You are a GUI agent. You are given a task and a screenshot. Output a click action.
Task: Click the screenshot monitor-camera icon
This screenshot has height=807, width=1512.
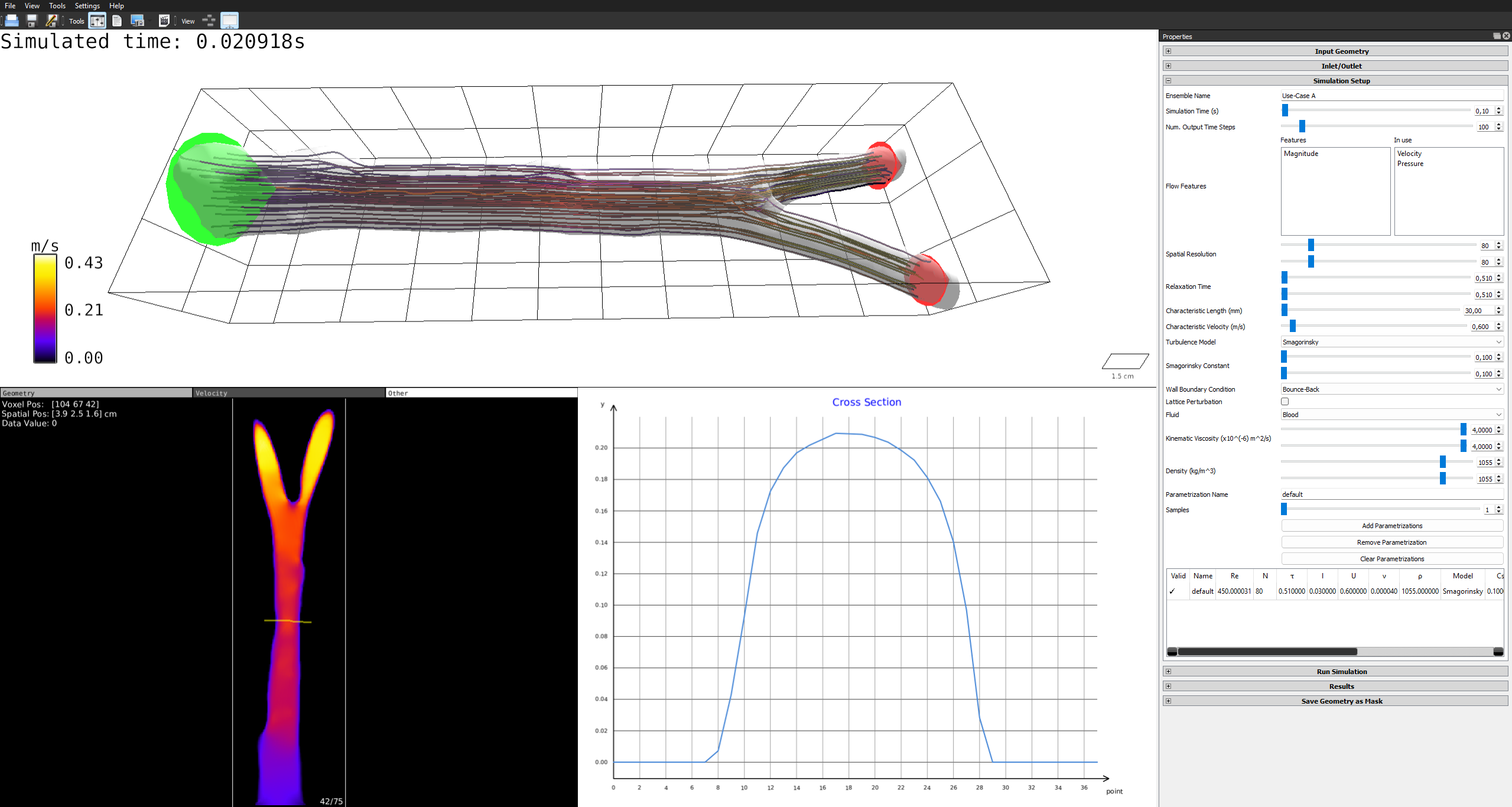coord(137,21)
